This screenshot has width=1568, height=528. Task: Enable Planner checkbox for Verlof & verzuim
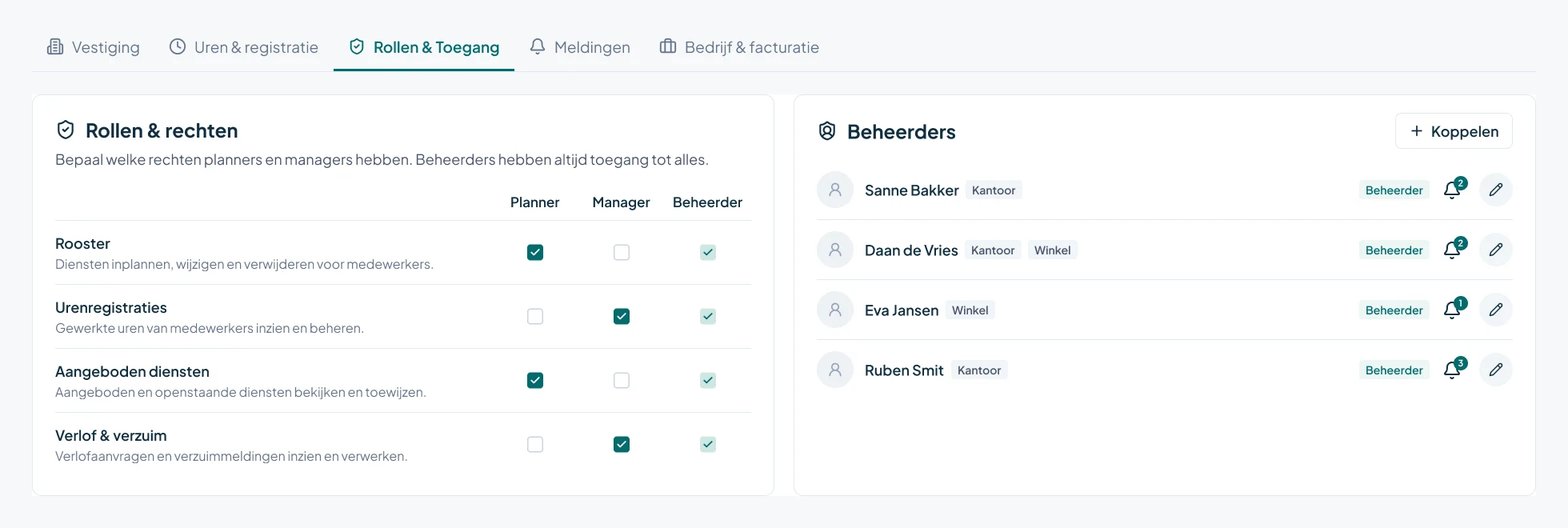pyautogui.click(x=535, y=444)
